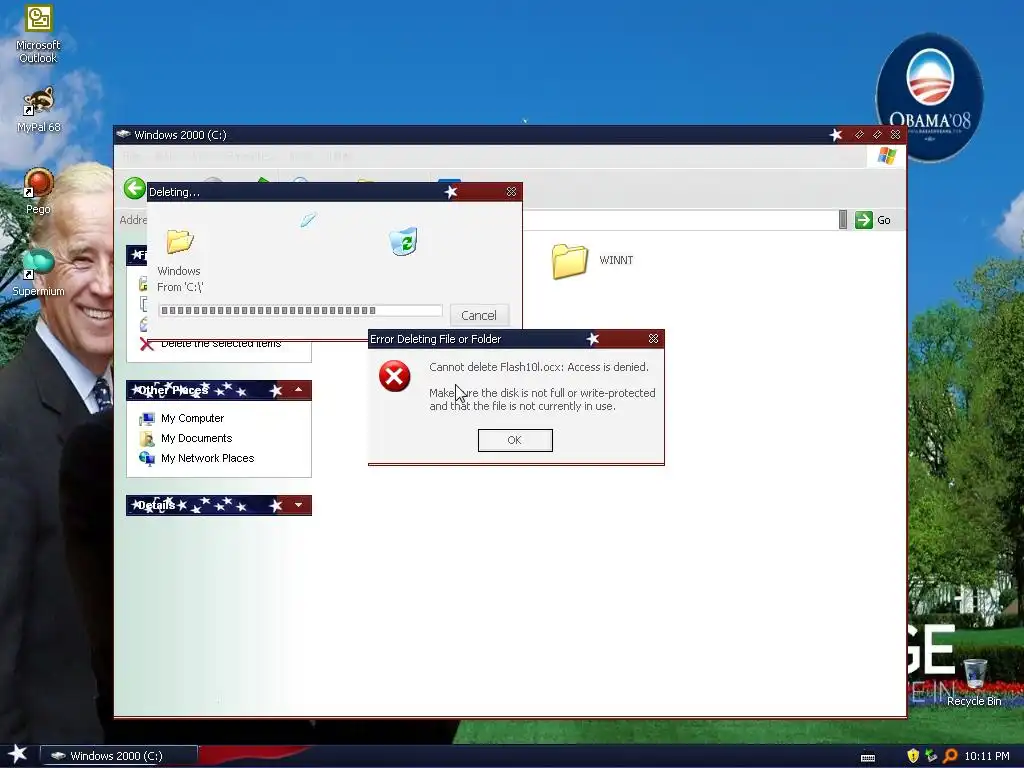The height and width of the screenshot is (768, 1024).
Task: Click the keyboard icon in system tray
Action: click(x=868, y=758)
